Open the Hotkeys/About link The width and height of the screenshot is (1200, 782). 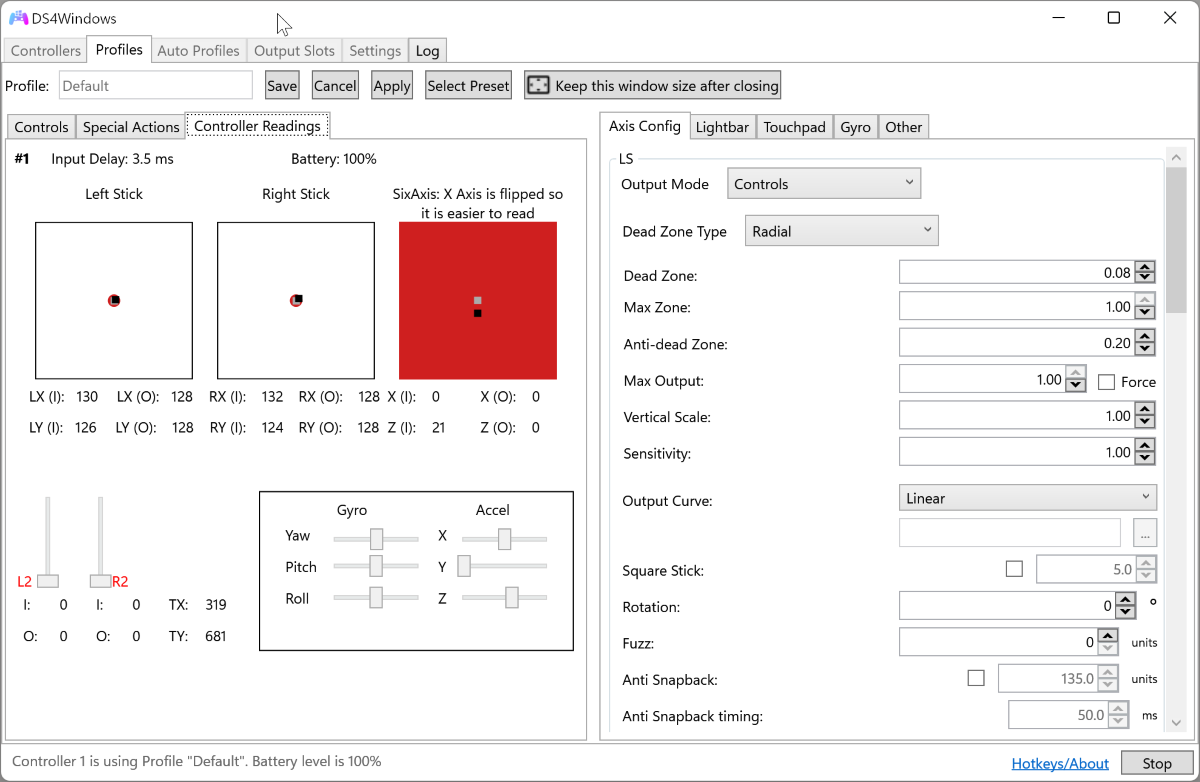[x=1060, y=763]
